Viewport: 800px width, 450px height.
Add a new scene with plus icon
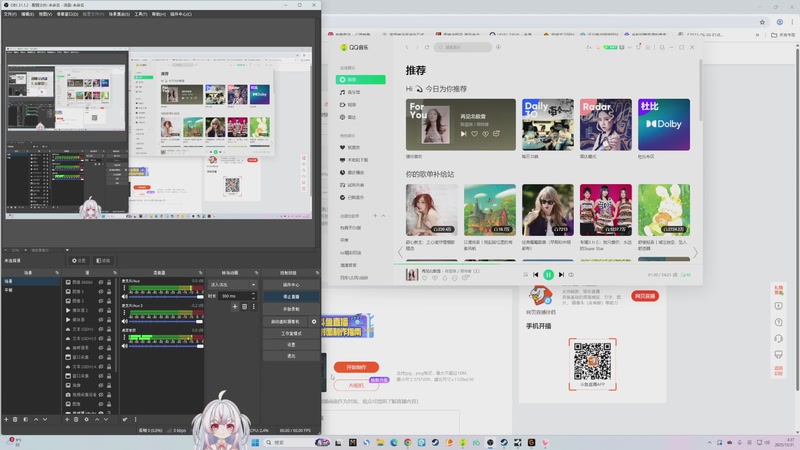coord(6,419)
